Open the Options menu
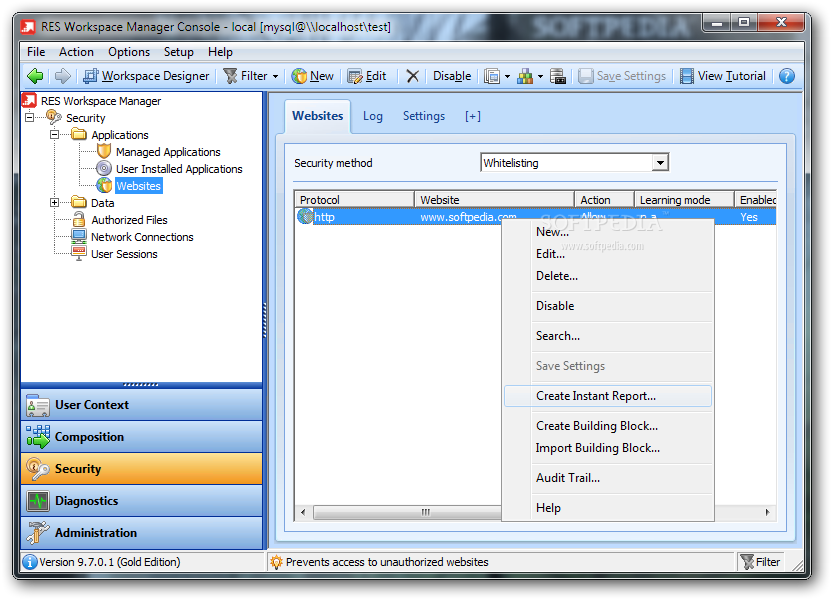Screen dimensions: 832x600 click(129, 52)
